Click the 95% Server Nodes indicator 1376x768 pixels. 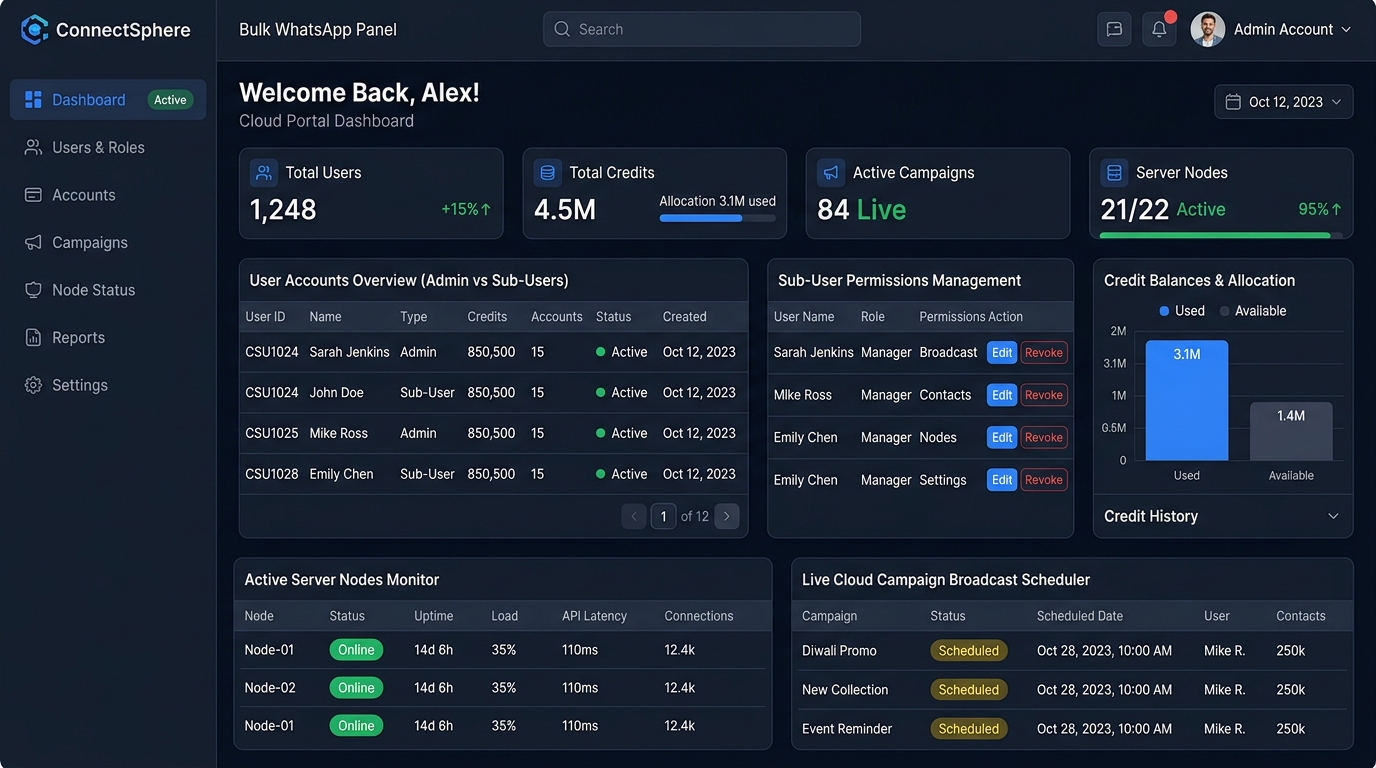tap(1320, 210)
